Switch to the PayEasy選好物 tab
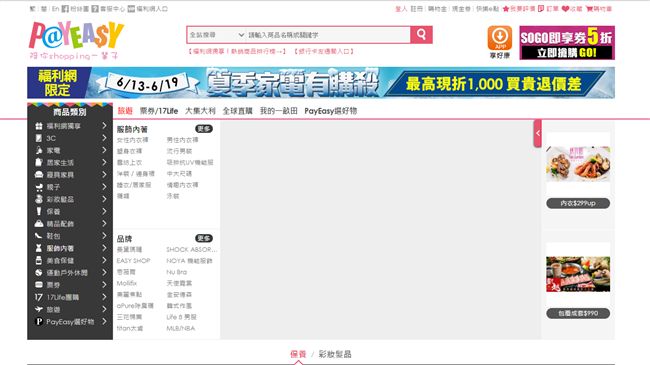The width and height of the screenshot is (650, 365). coord(331,111)
